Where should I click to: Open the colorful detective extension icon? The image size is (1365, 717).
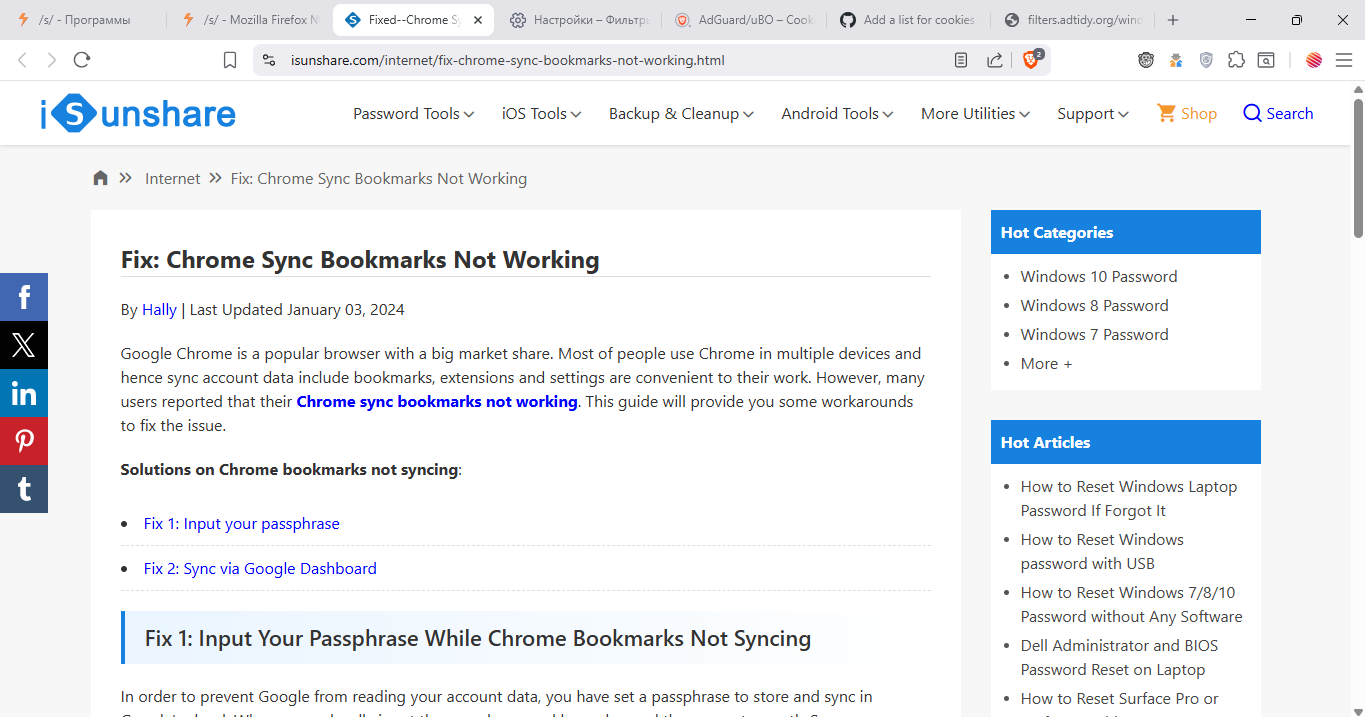[1176, 60]
